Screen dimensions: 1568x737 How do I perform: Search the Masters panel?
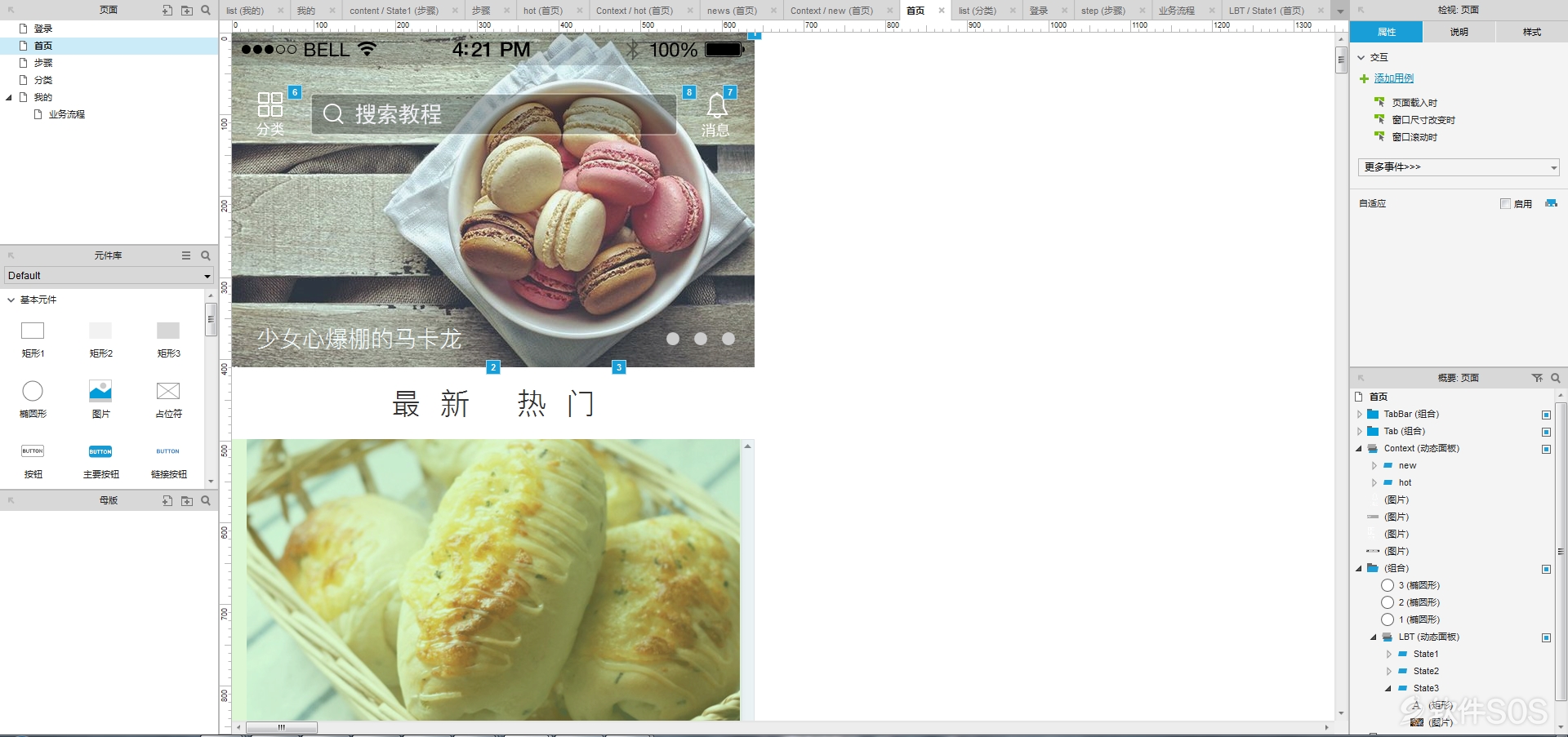206,500
